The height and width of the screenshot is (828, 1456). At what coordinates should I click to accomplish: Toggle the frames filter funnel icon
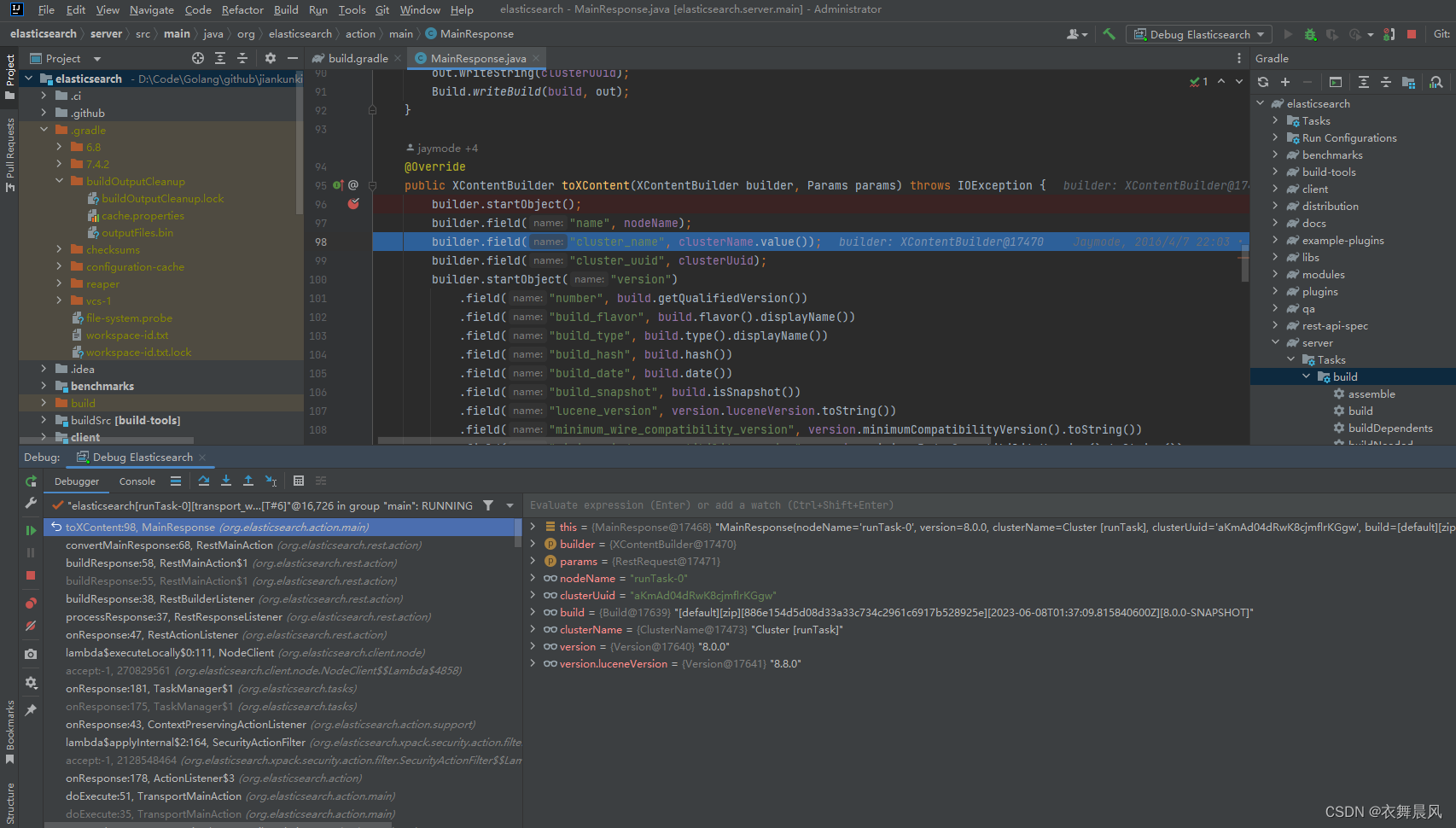[x=488, y=505]
